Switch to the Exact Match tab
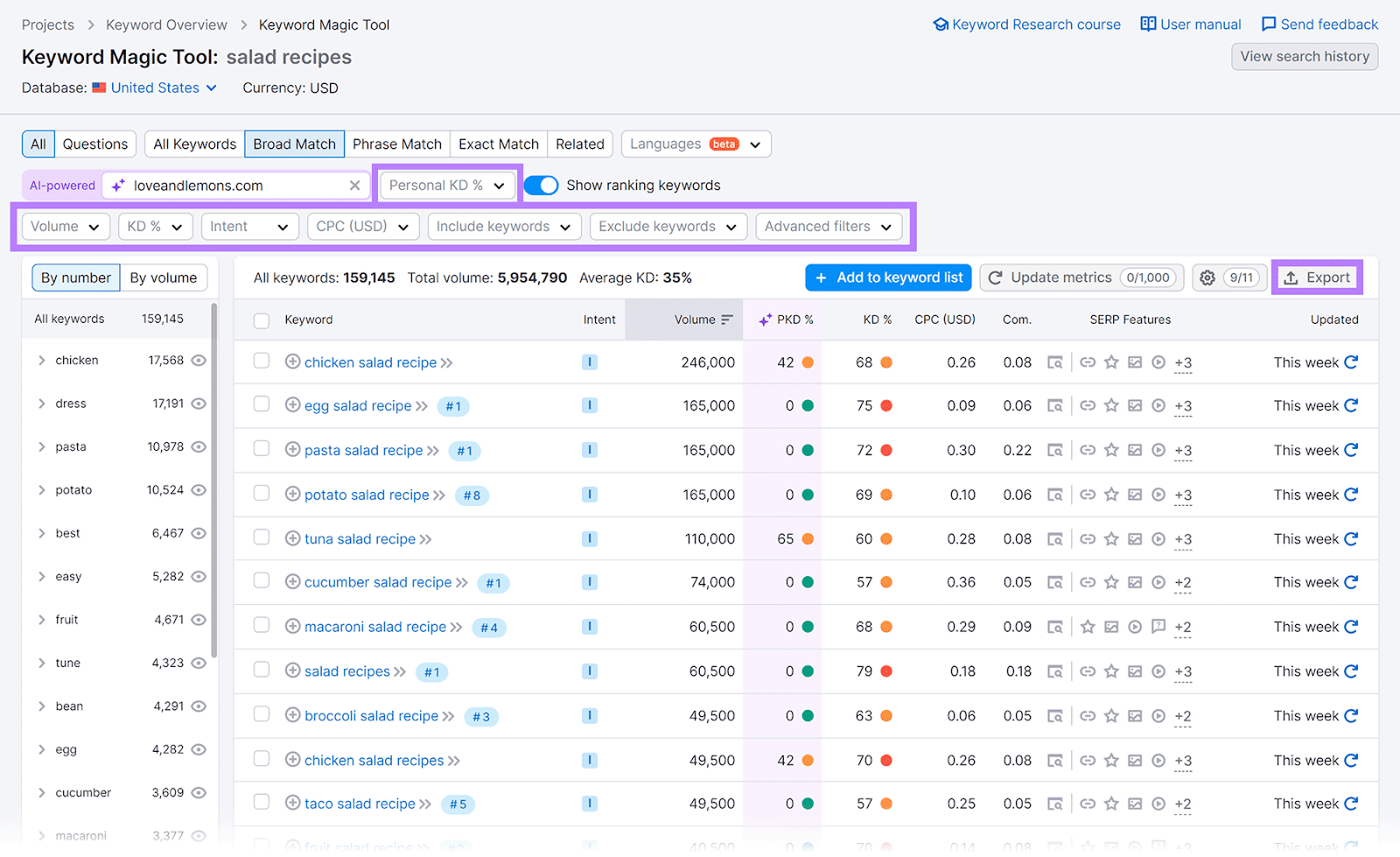The width and height of the screenshot is (1400, 857). tap(498, 144)
